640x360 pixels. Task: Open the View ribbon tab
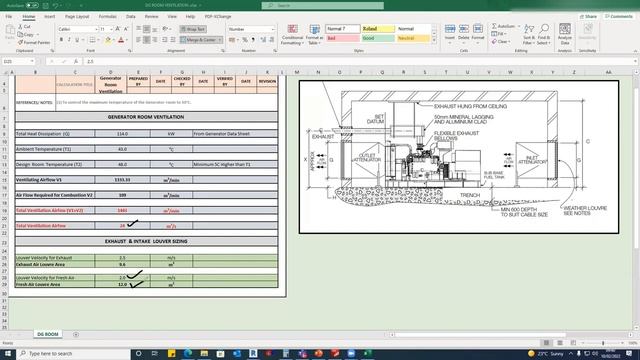[172, 16]
